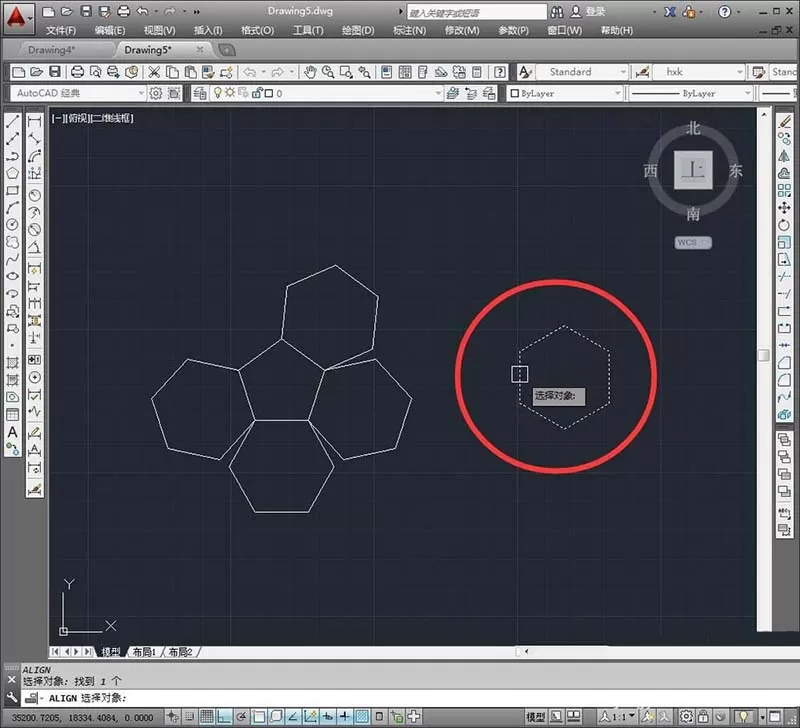Screen dimensions: 800x728
Task: Close the command line panel
Action: [x=12, y=680]
